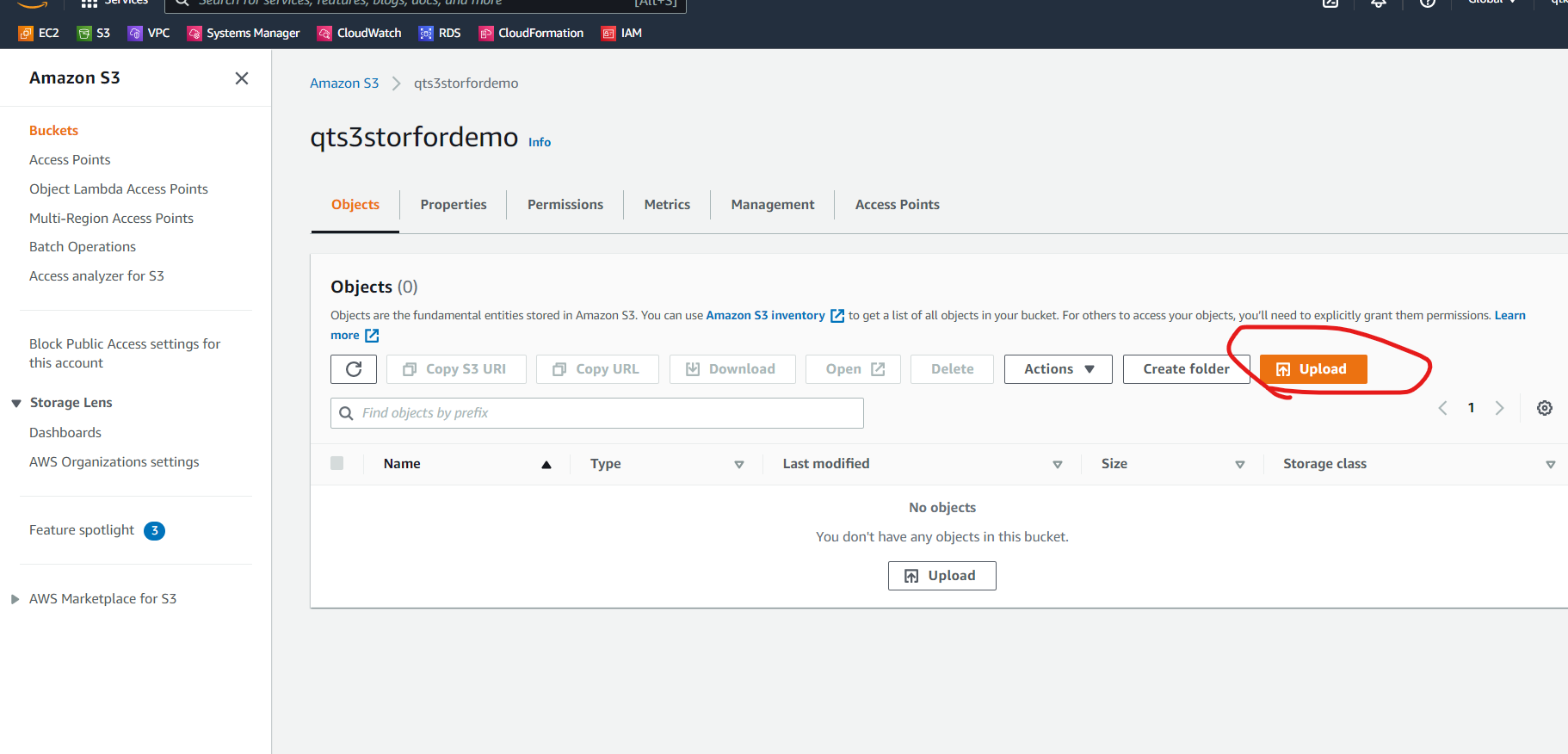The height and width of the screenshot is (754, 1568).
Task: Open the RDS shortcut in the favorites bar
Action: (x=440, y=33)
